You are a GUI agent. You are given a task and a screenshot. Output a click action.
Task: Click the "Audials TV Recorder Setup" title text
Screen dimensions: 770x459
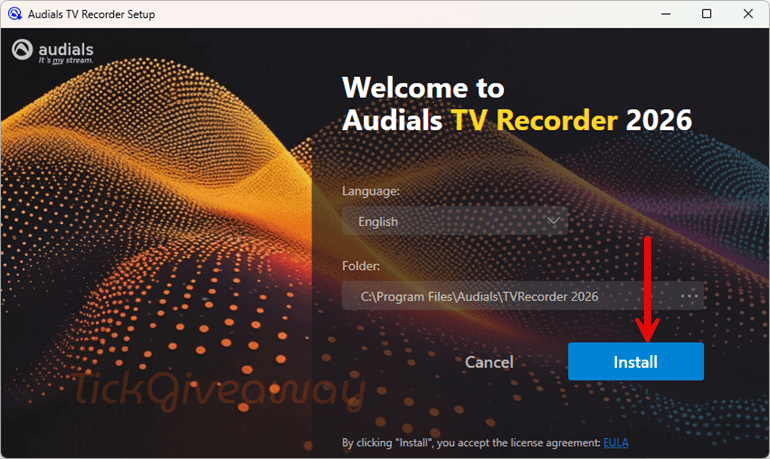pos(91,14)
